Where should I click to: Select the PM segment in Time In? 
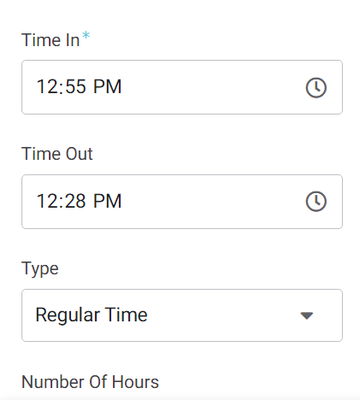tap(107, 87)
